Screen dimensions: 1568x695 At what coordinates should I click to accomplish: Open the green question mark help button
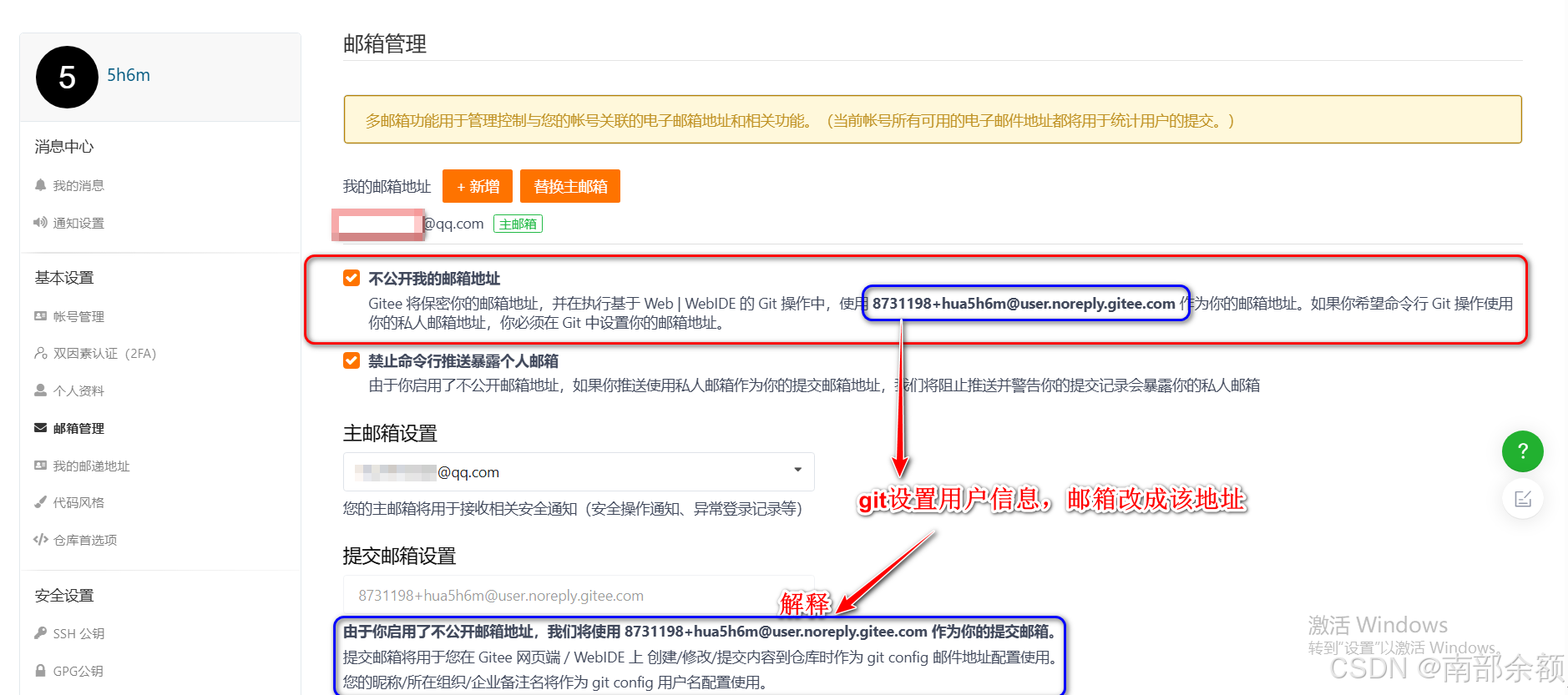[x=1522, y=451]
